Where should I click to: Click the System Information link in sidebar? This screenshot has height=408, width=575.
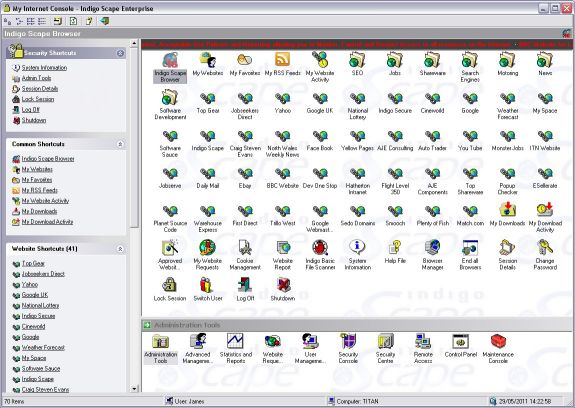44,67
